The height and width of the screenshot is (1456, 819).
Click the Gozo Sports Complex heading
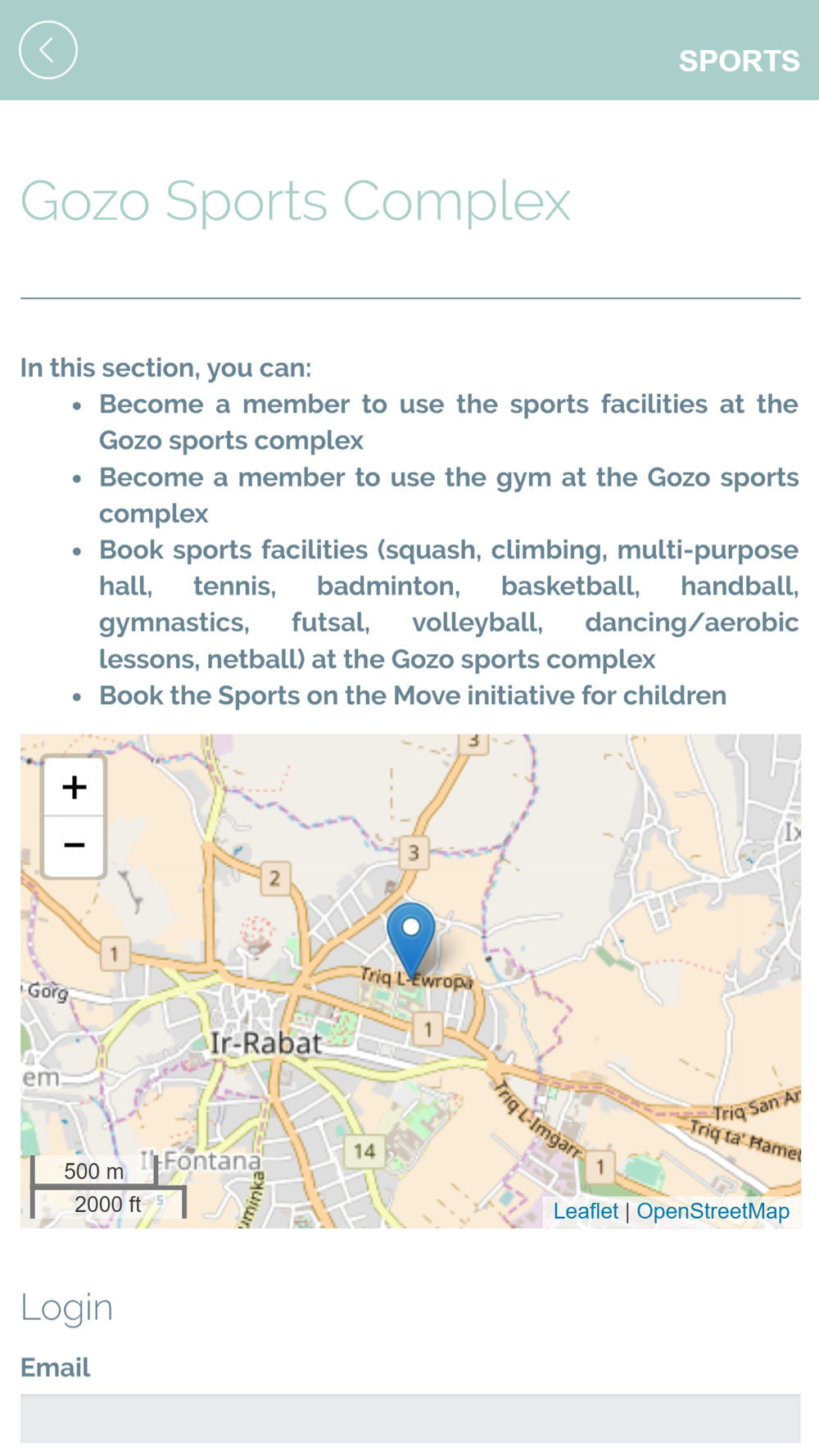[x=296, y=201]
